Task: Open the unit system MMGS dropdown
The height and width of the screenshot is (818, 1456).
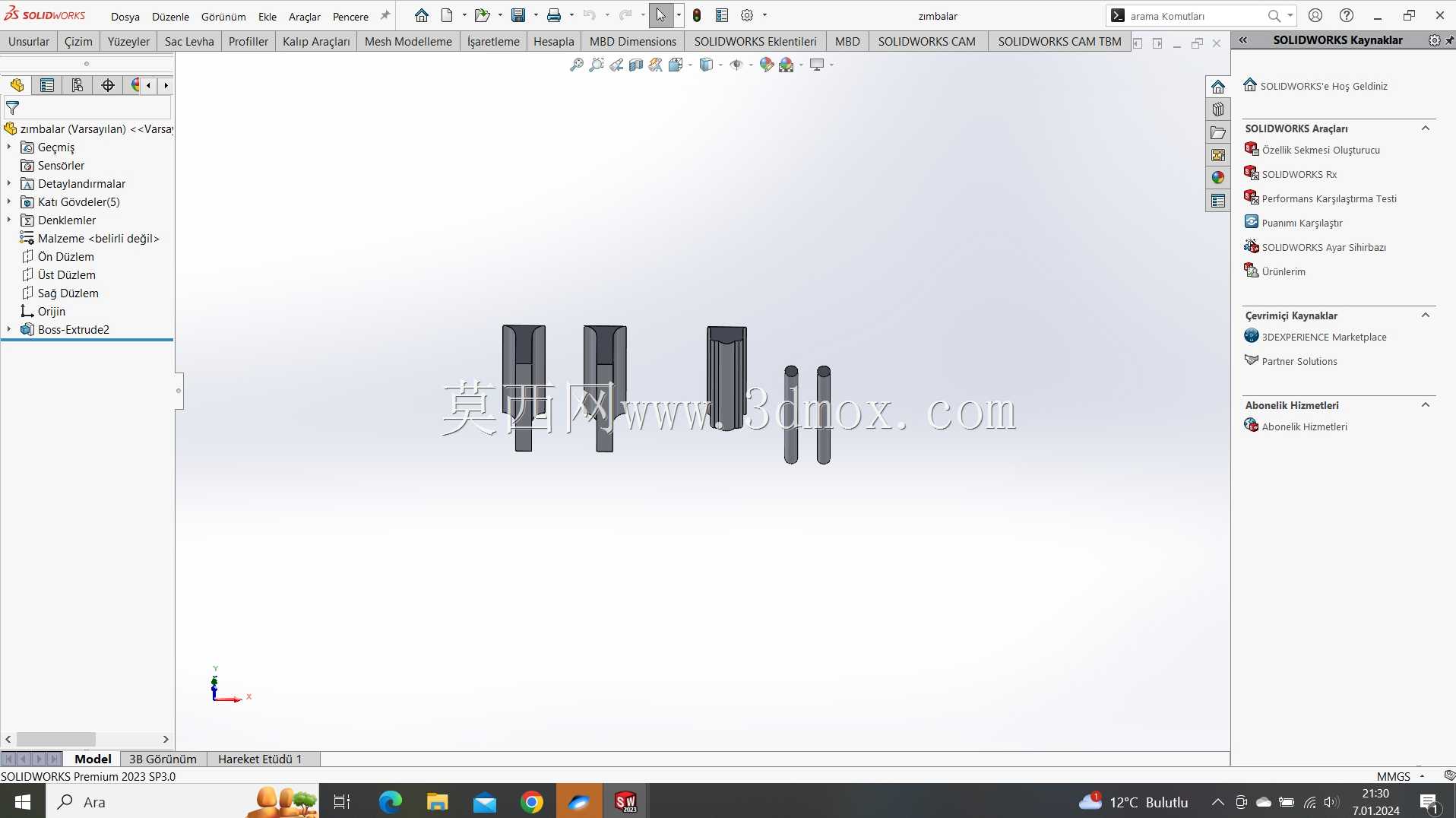Action: [1422, 776]
